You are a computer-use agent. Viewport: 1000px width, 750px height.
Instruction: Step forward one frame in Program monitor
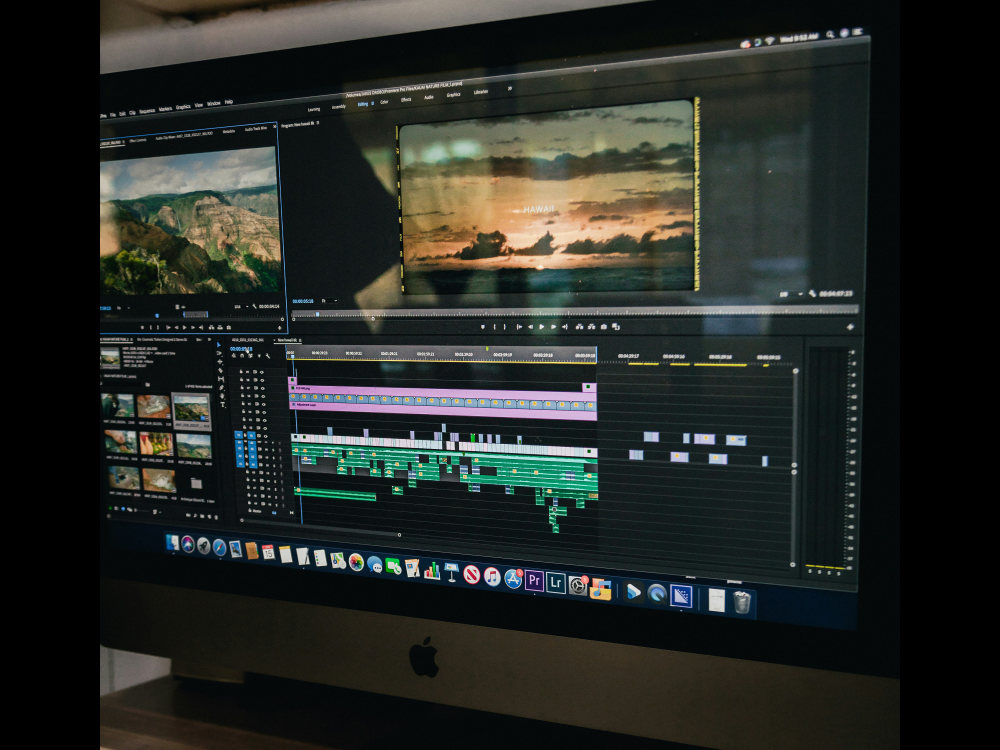554,327
